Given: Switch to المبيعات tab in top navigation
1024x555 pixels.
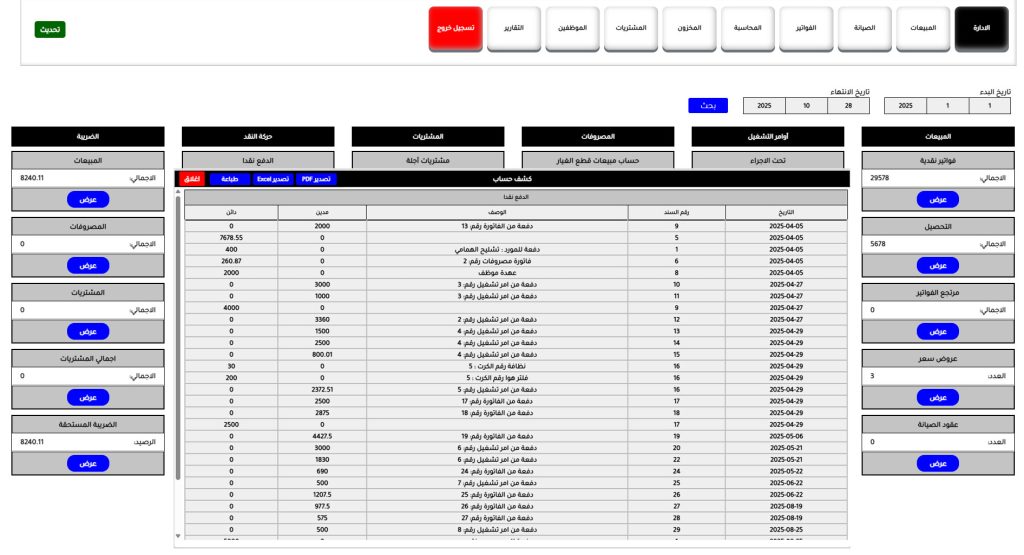Looking at the screenshot, I should (x=923, y=30).
